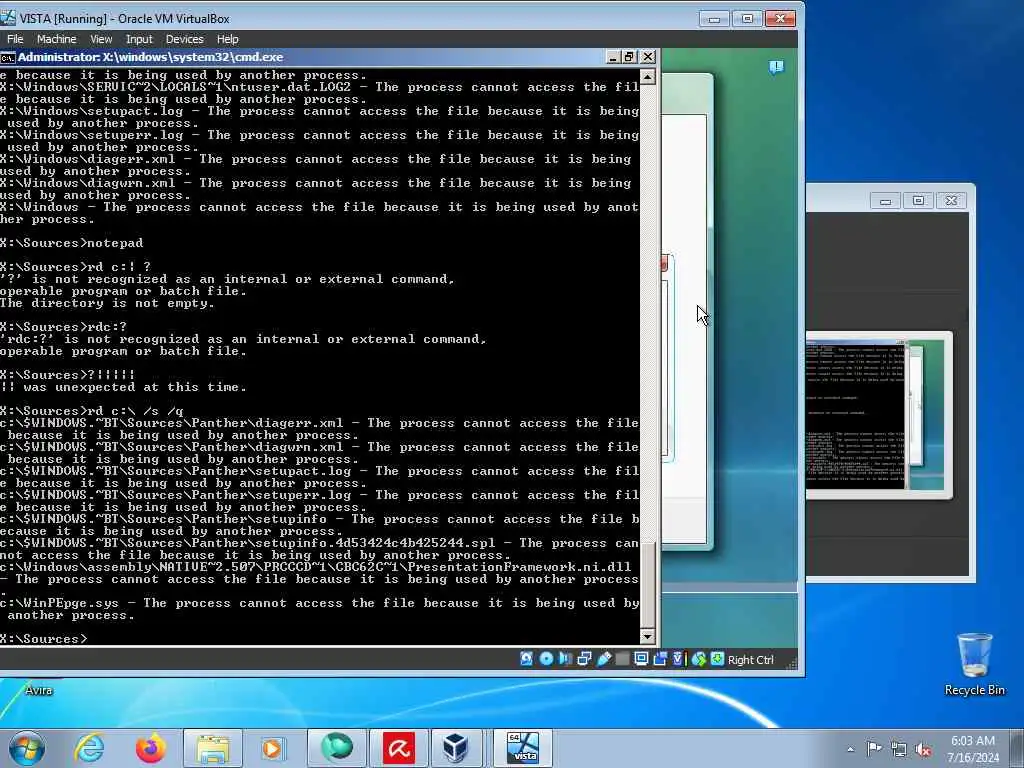Click the optical drive status icon
This screenshot has width=1024, height=768.
click(546, 659)
